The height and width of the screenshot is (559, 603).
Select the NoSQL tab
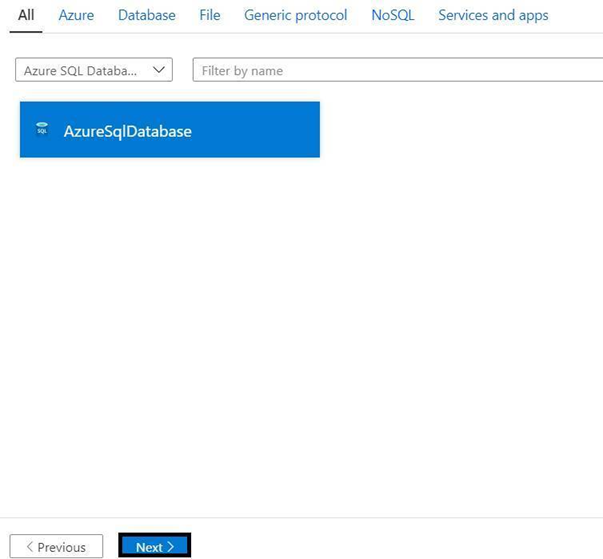pyautogui.click(x=393, y=15)
